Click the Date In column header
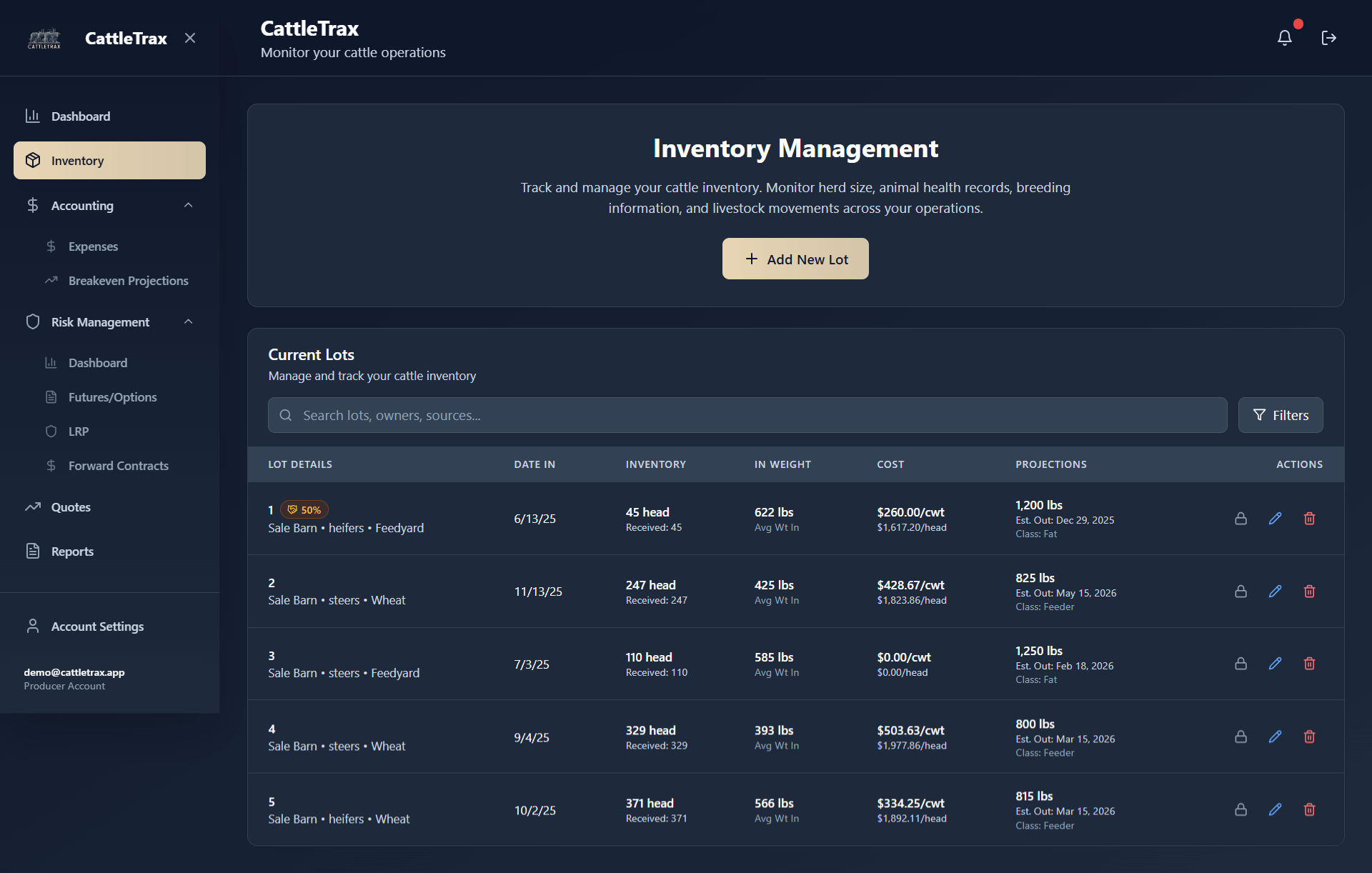 point(535,464)
